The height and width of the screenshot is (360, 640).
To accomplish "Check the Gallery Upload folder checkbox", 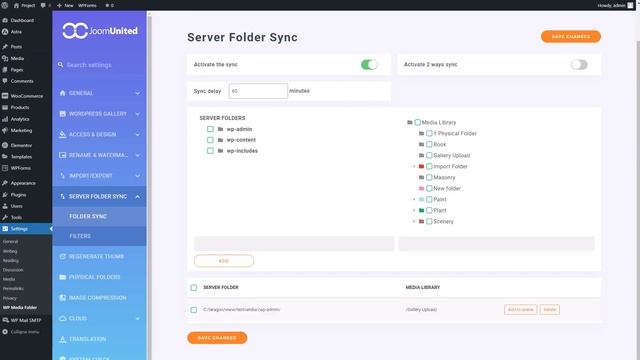I will click(429, 156).
